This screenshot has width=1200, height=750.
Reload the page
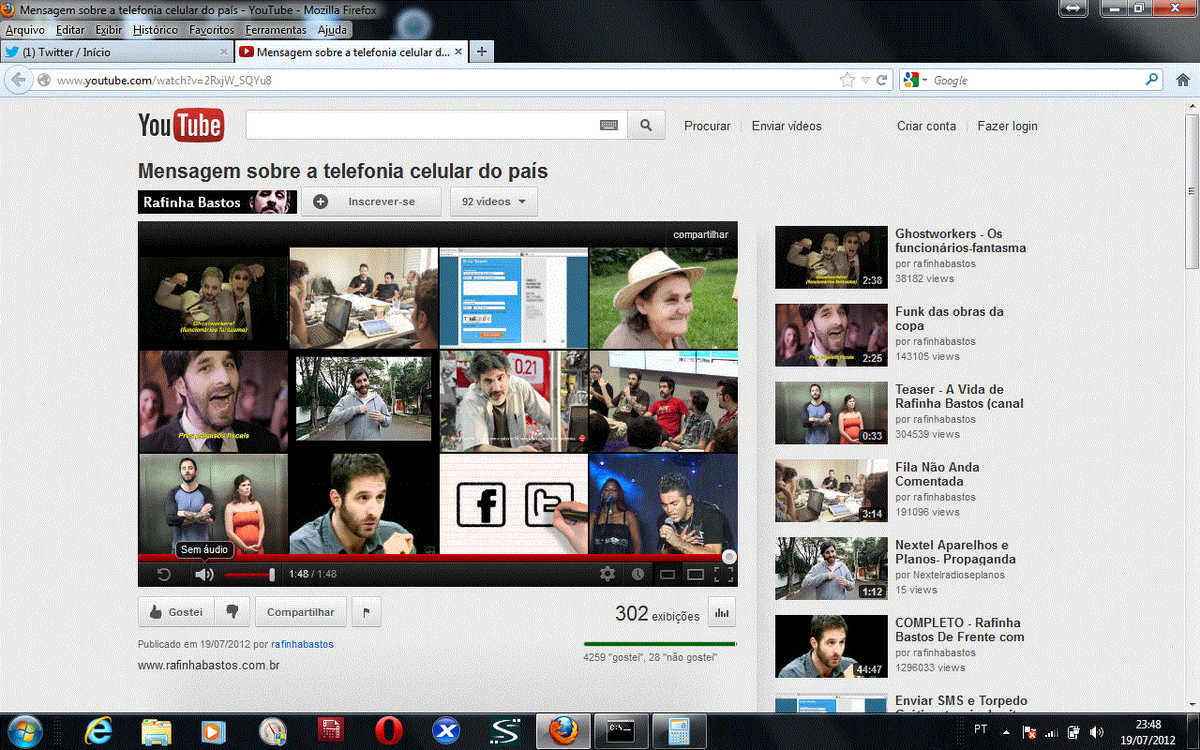882,80
